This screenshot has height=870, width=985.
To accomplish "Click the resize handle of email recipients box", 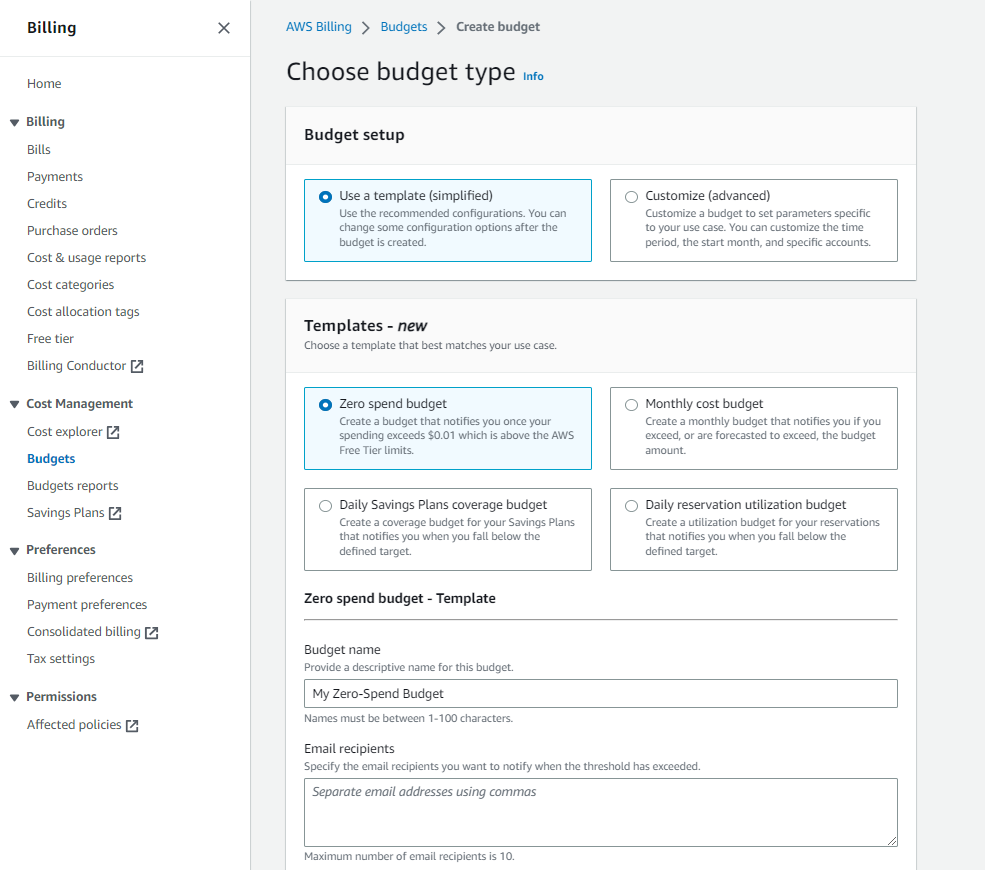I will [891, 841].
